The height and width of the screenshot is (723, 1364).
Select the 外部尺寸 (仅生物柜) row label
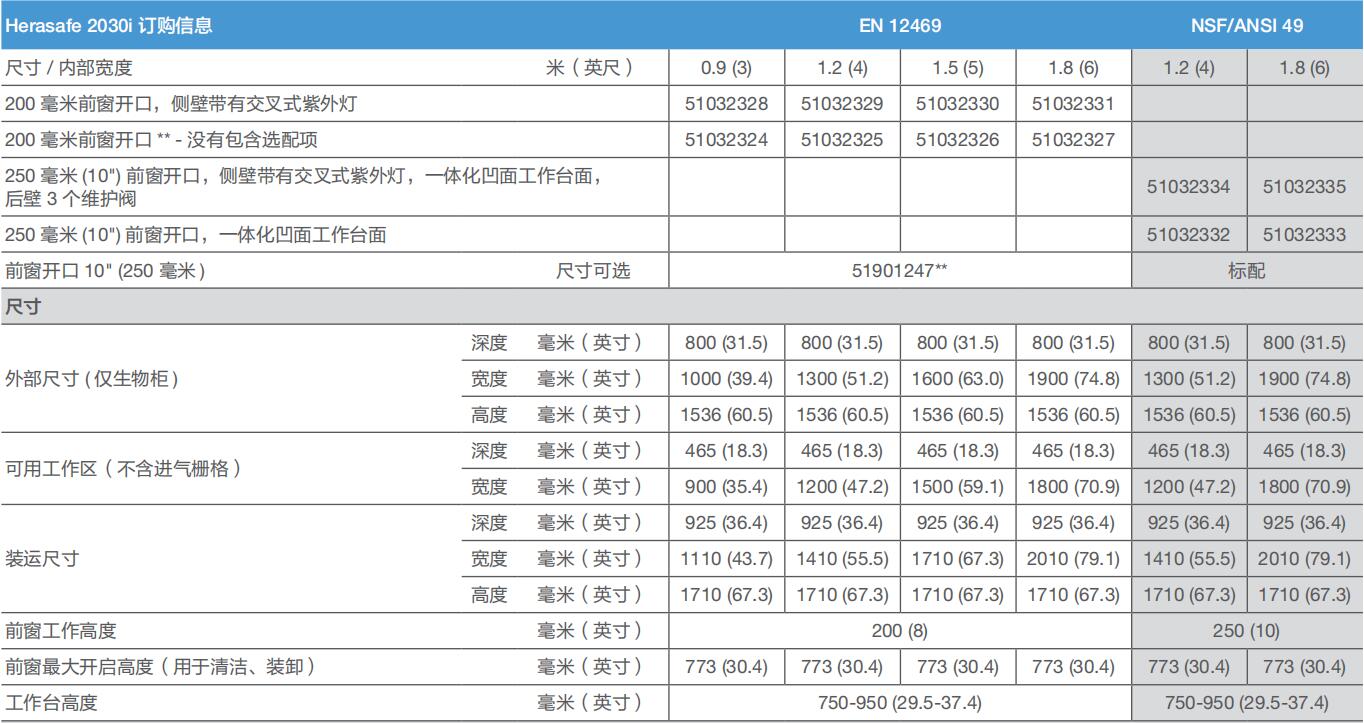[92, 379]
